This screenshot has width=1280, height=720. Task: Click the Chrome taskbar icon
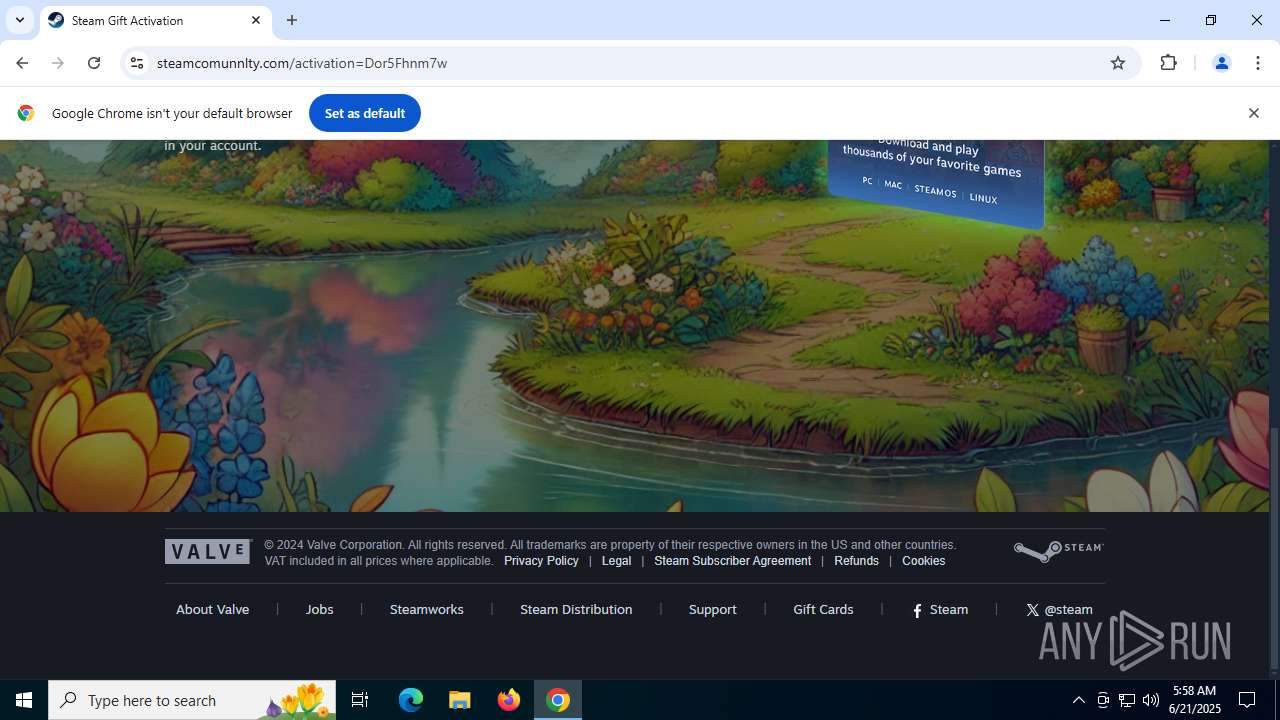tap(558, 700)
